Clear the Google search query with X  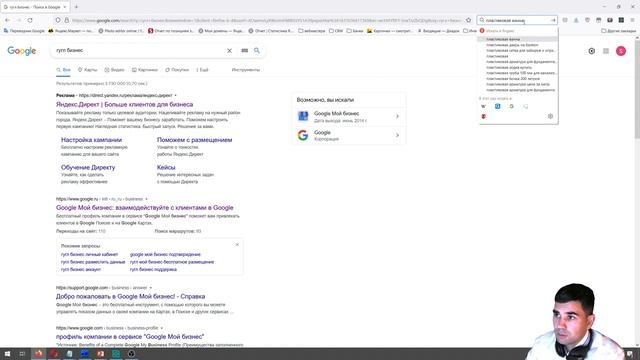click(229, 51)
